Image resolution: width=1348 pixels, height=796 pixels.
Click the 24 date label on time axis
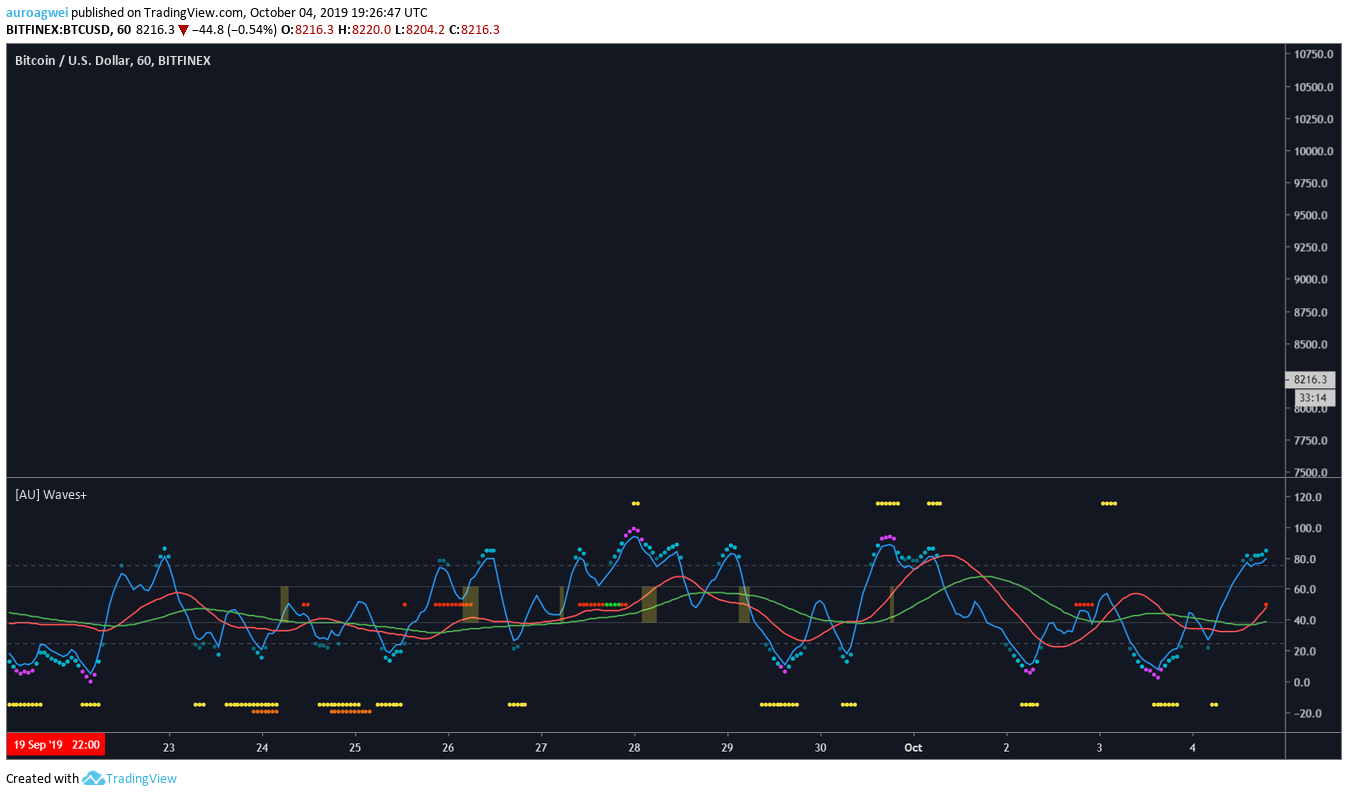pyautogui.click(x=262, y=746)
